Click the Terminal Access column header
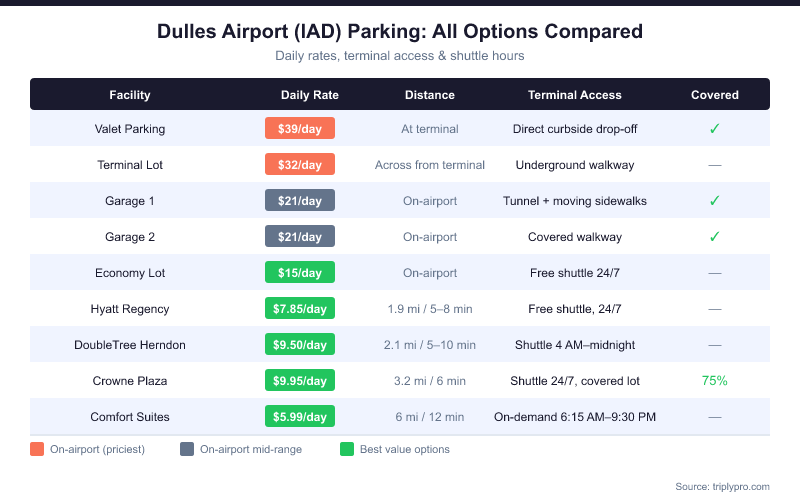Screen dimensions: 800x500 click(575, 95)
